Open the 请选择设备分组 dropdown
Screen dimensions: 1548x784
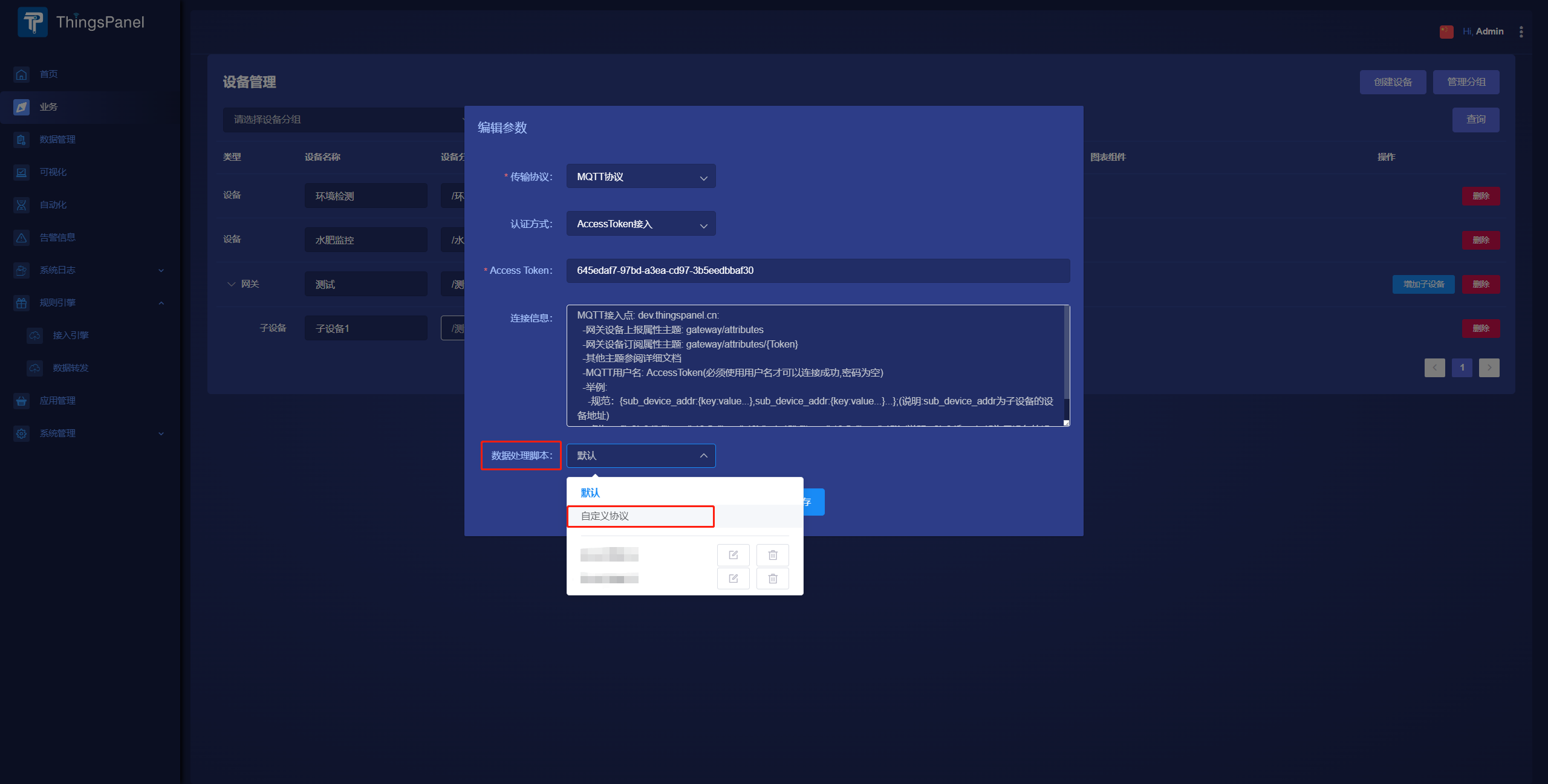pyautogui.click(x=343, y=120)
